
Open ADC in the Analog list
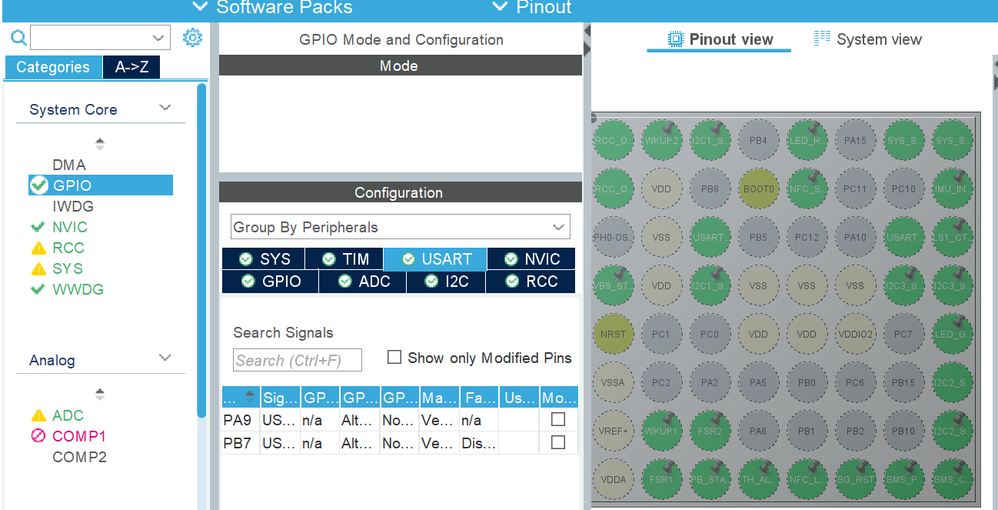(x=67, y=415)
